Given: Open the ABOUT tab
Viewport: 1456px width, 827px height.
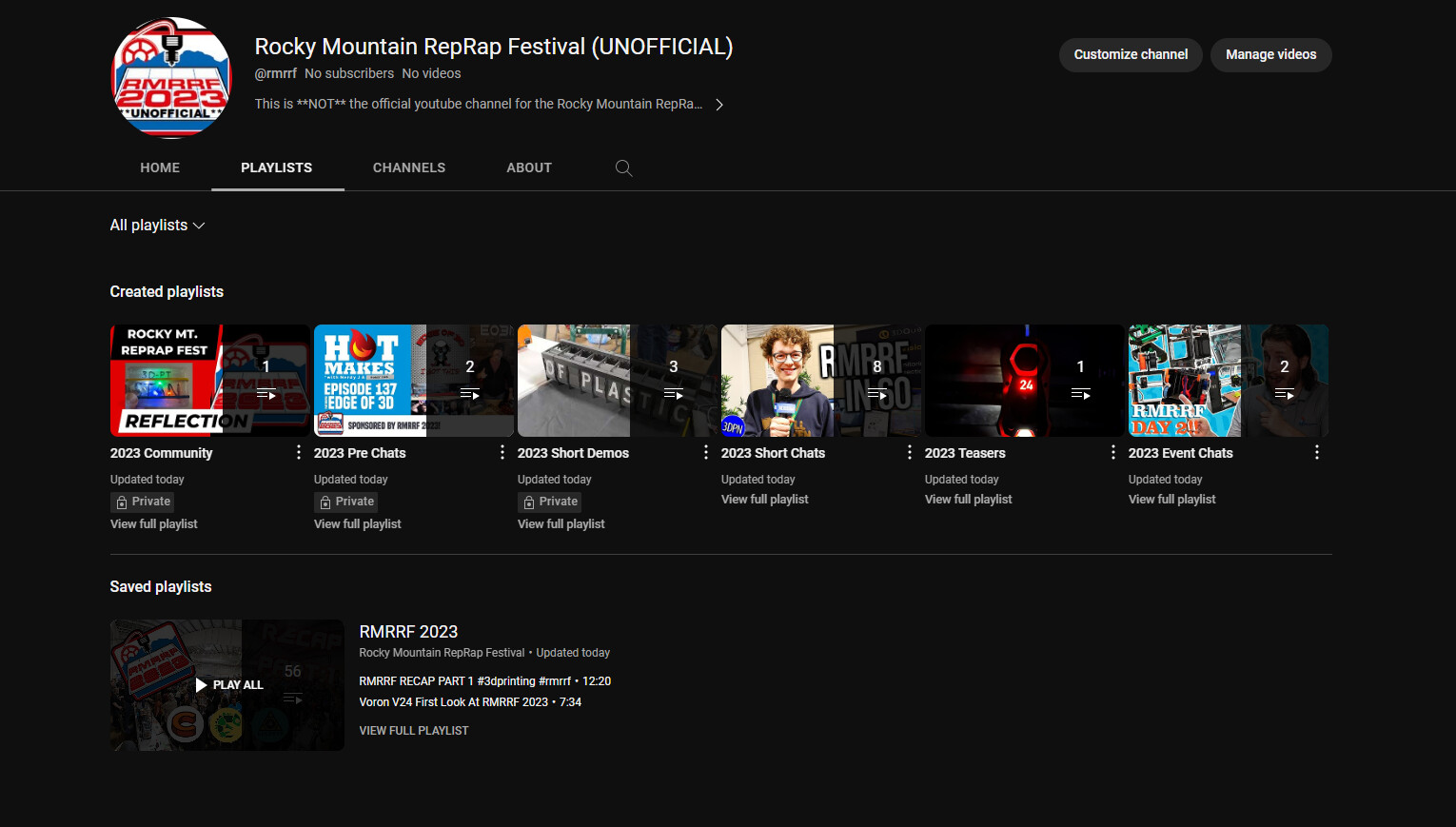Looking at the screenshot, I should (x=529, y=167).
